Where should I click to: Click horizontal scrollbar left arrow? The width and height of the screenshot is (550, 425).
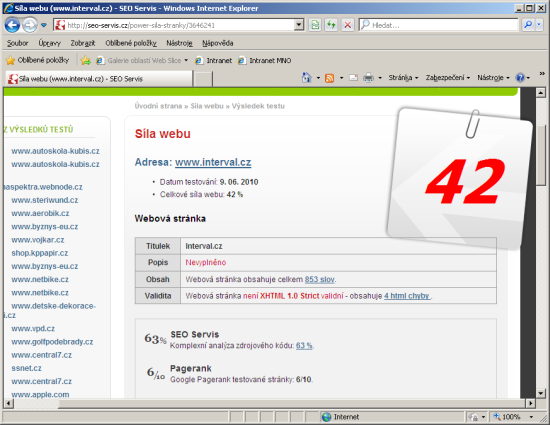[9, 403]
